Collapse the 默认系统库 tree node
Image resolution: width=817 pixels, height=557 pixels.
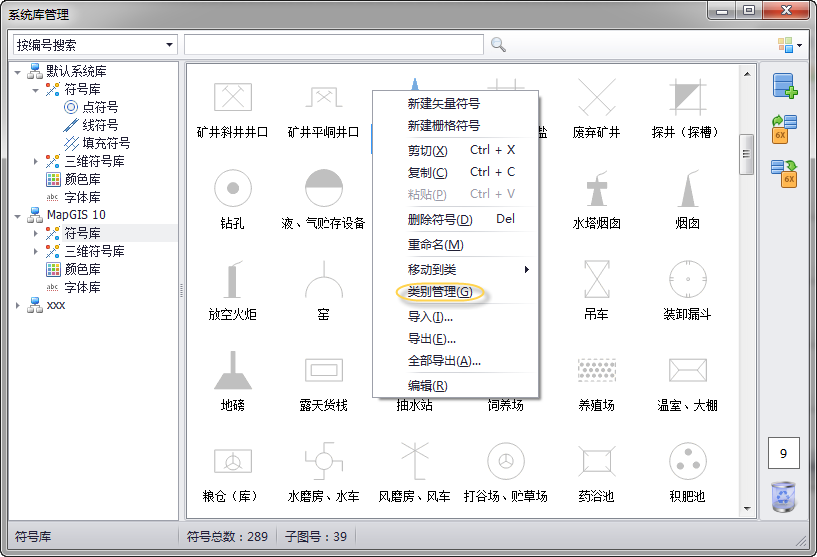(x=19, y=71)
